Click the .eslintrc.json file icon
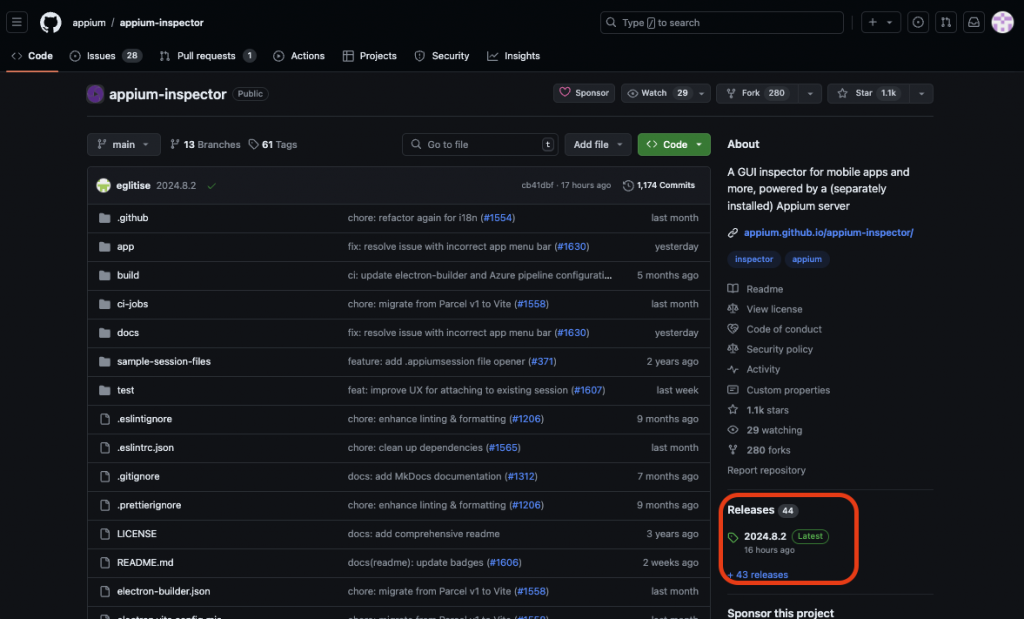 point(104,448)
